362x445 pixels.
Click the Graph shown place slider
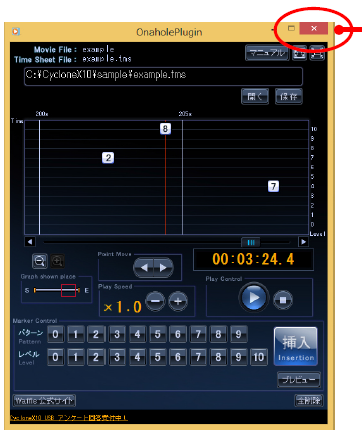[x=57, y=290]
